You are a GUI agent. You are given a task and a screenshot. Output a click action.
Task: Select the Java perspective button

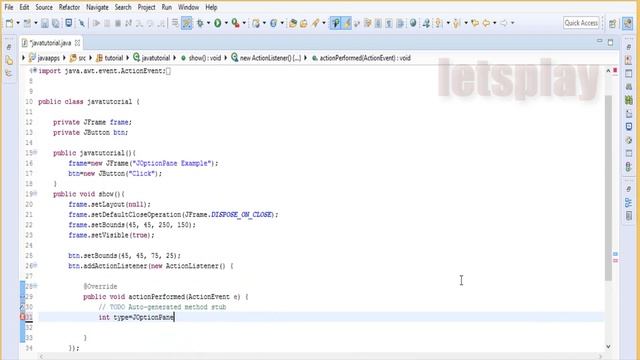[627, 23]
